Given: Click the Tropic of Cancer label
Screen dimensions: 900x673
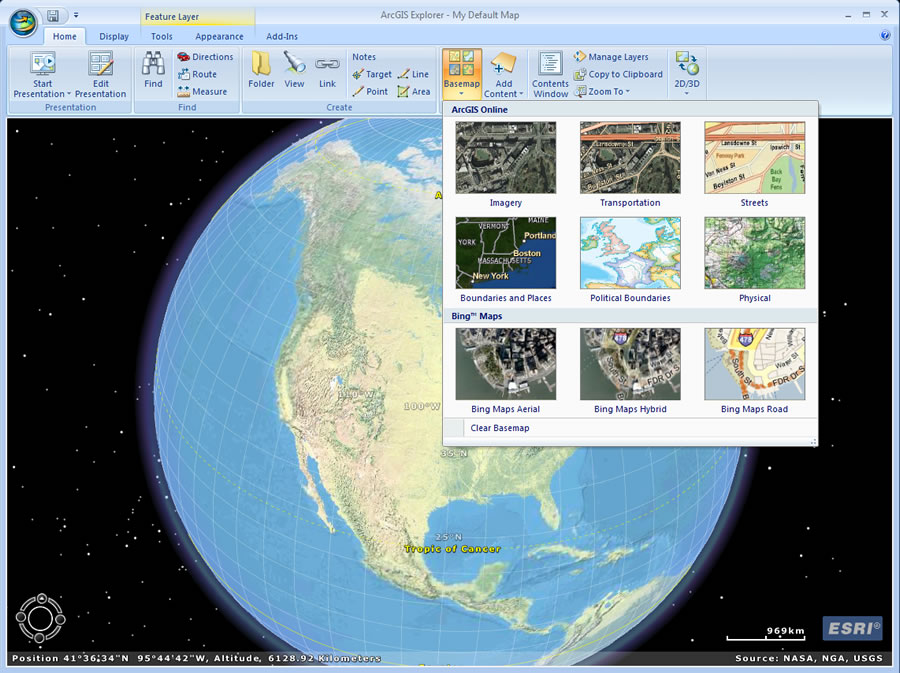Looking at the screenshot, I should click(x=452, y=549).
